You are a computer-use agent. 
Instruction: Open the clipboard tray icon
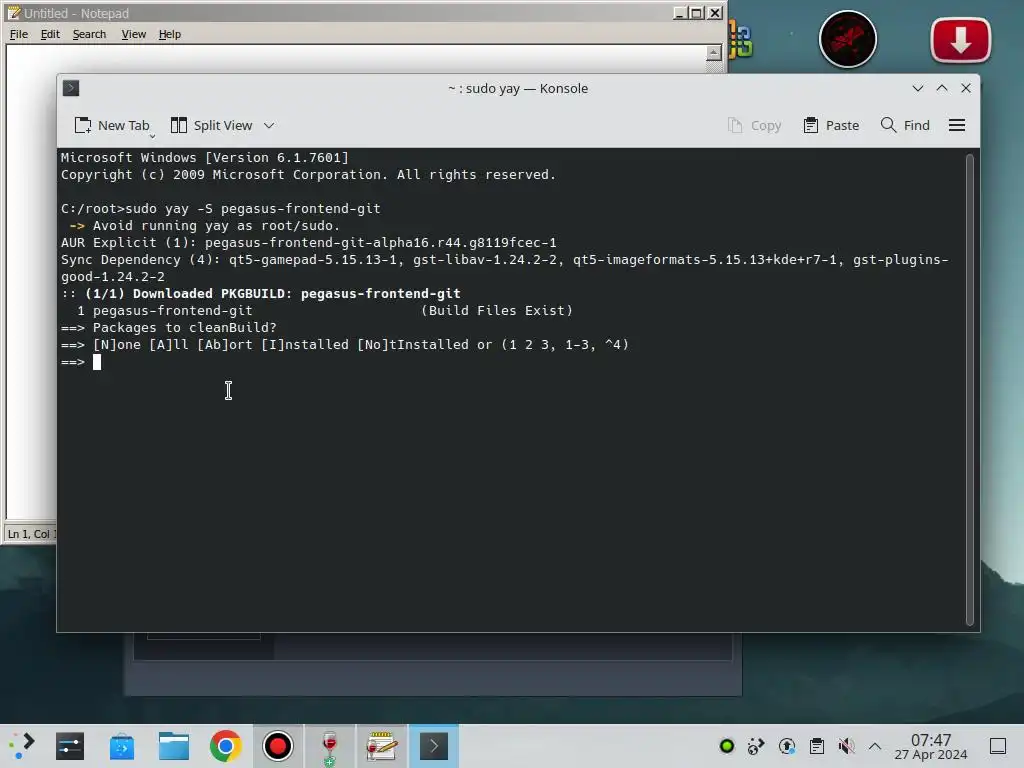816,746
